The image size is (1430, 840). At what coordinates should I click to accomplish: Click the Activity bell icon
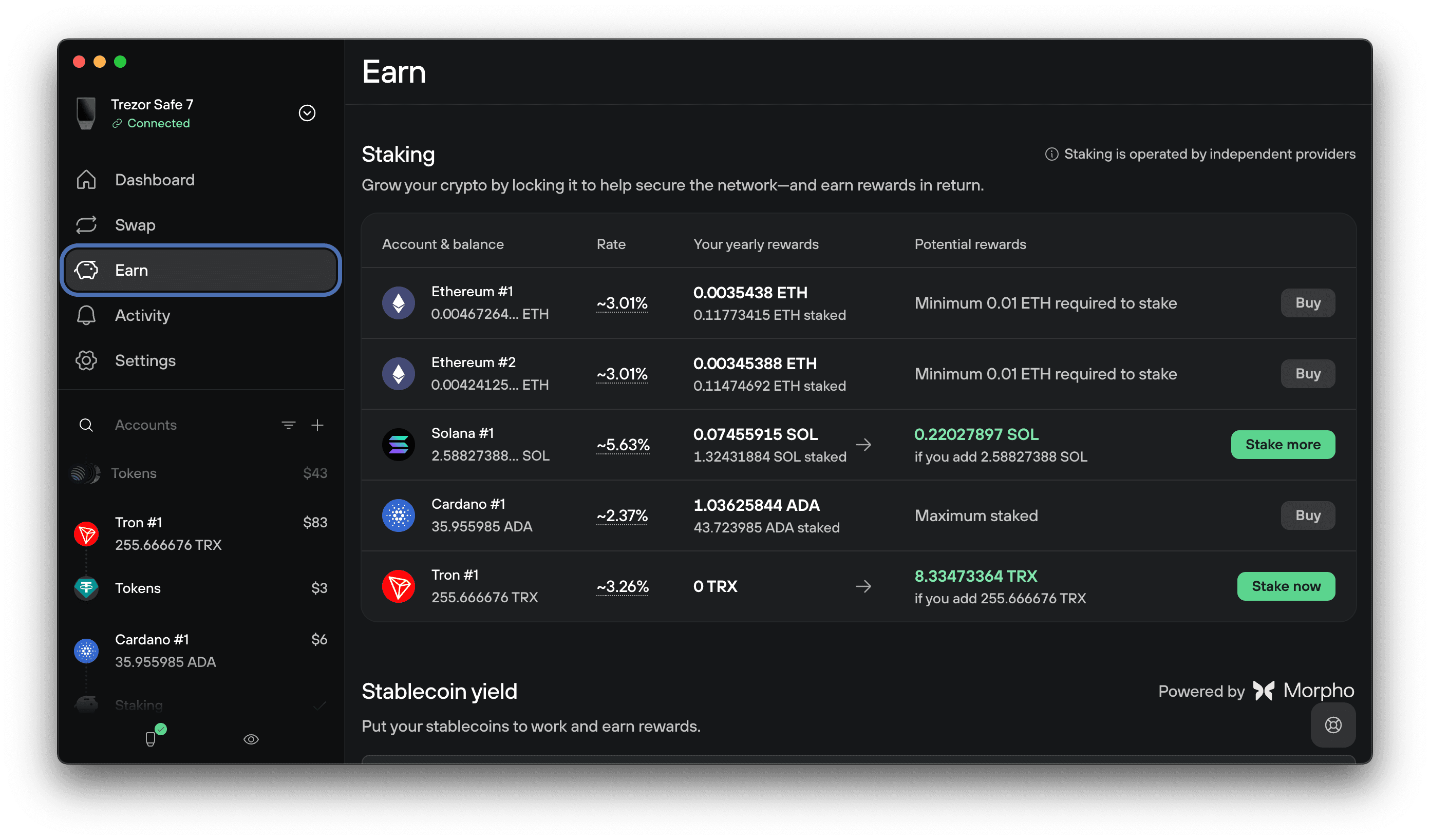tap(86, 315)
